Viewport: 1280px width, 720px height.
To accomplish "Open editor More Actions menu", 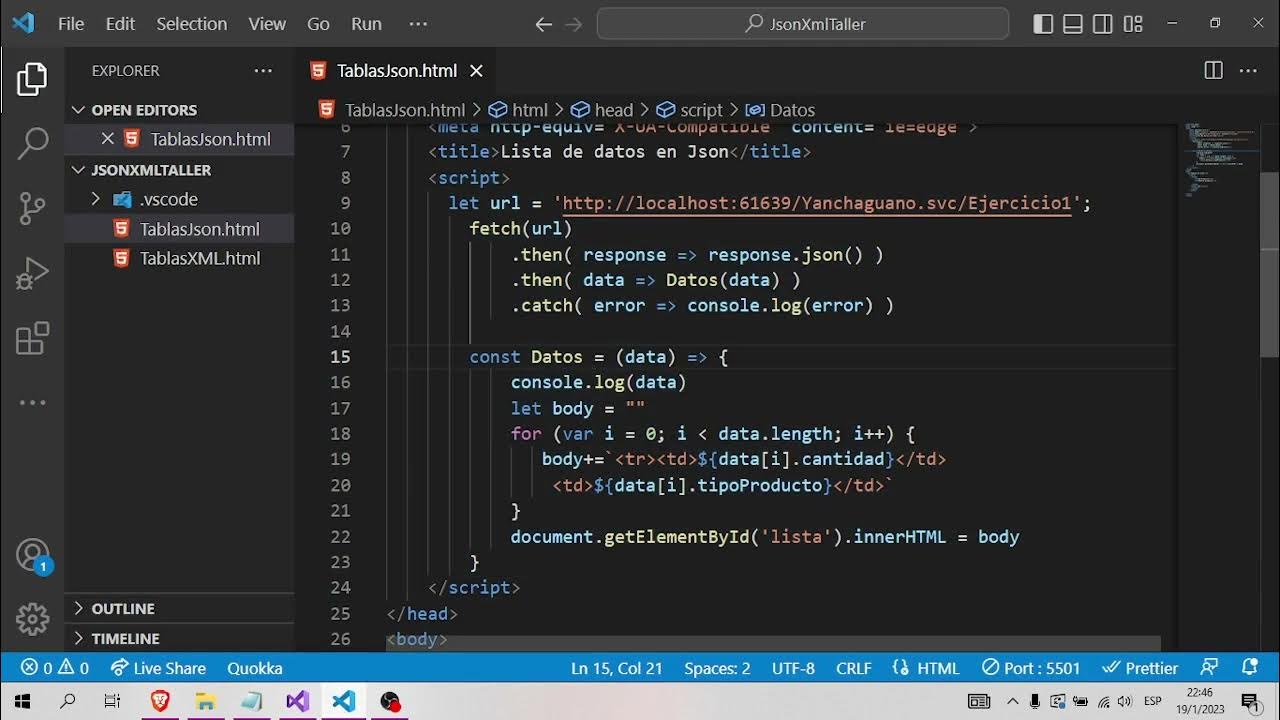I will tap(1248, 70).
